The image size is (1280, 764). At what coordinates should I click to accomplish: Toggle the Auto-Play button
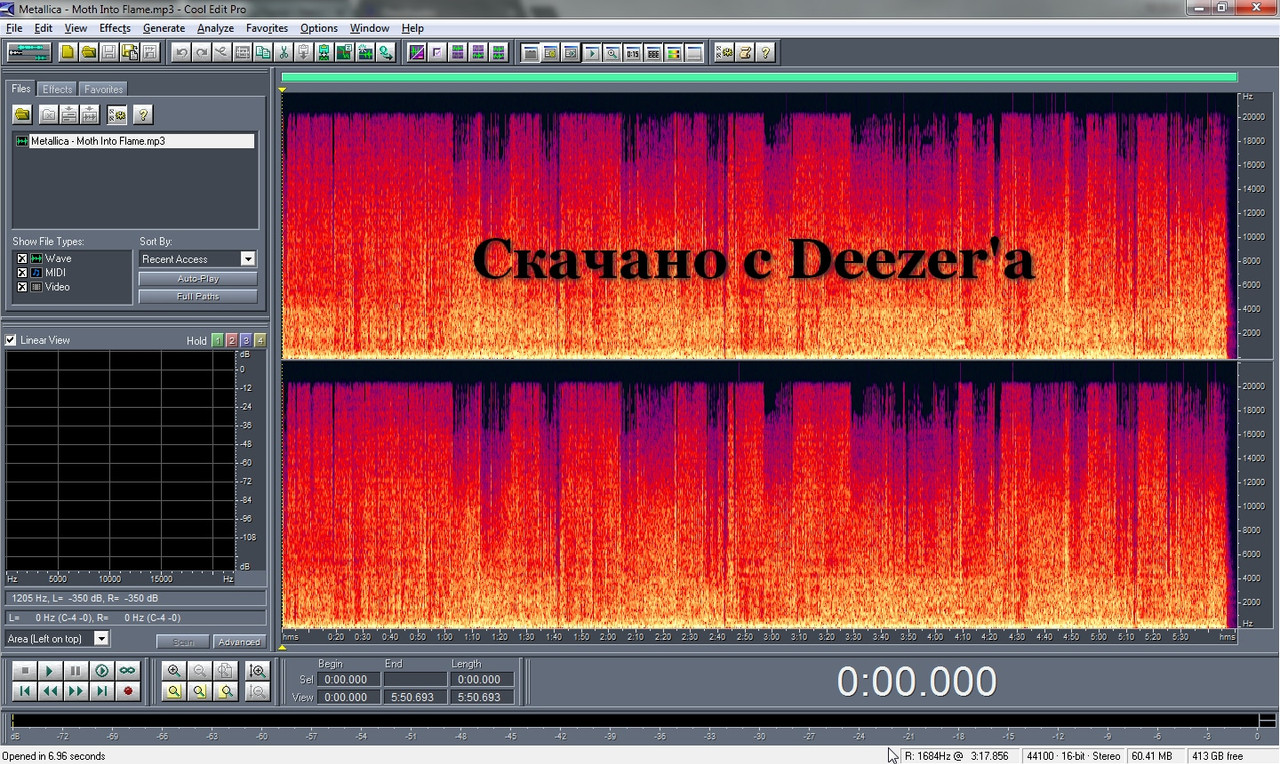click(x=198, y=279)
